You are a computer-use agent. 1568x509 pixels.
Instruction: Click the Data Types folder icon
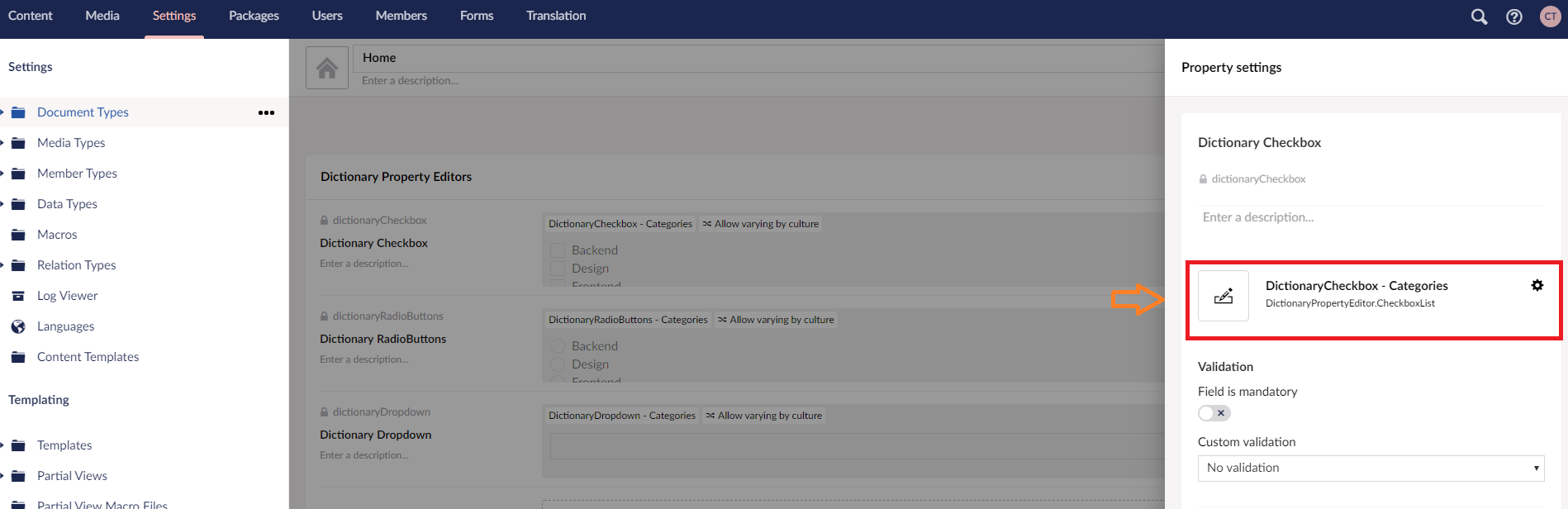[18, 204]
